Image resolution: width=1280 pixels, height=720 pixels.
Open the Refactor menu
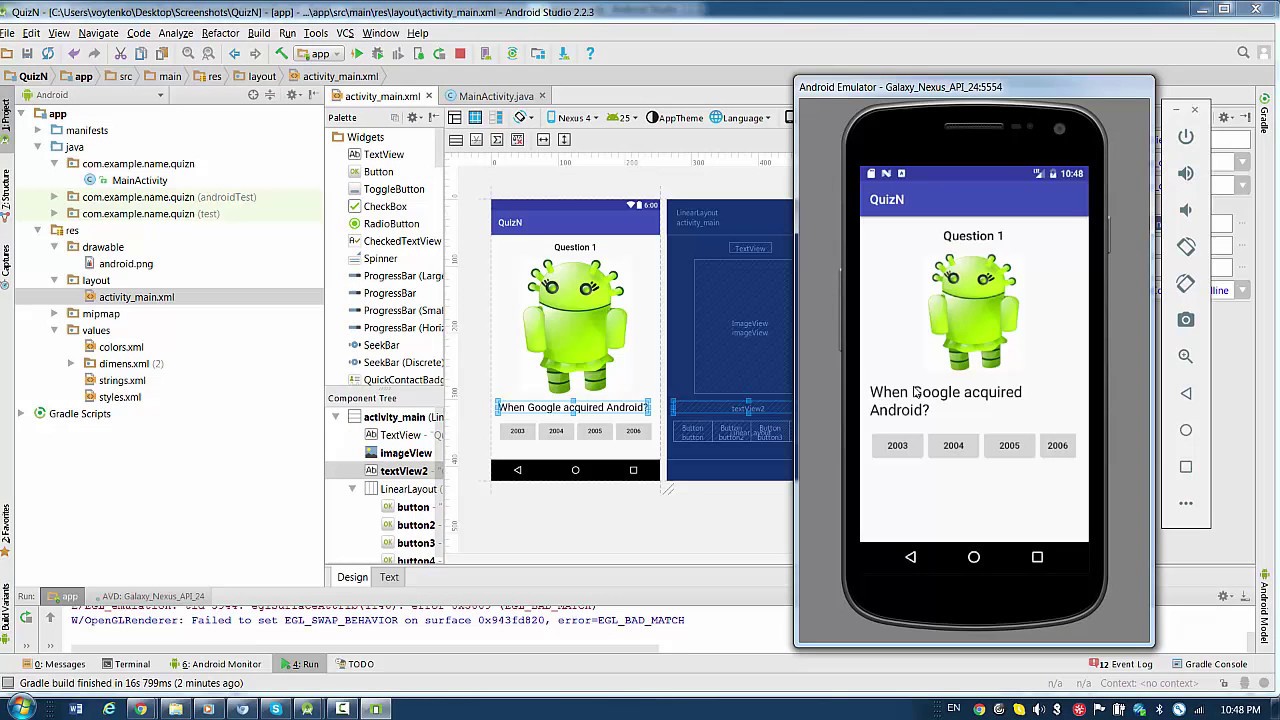coord(220,33)
